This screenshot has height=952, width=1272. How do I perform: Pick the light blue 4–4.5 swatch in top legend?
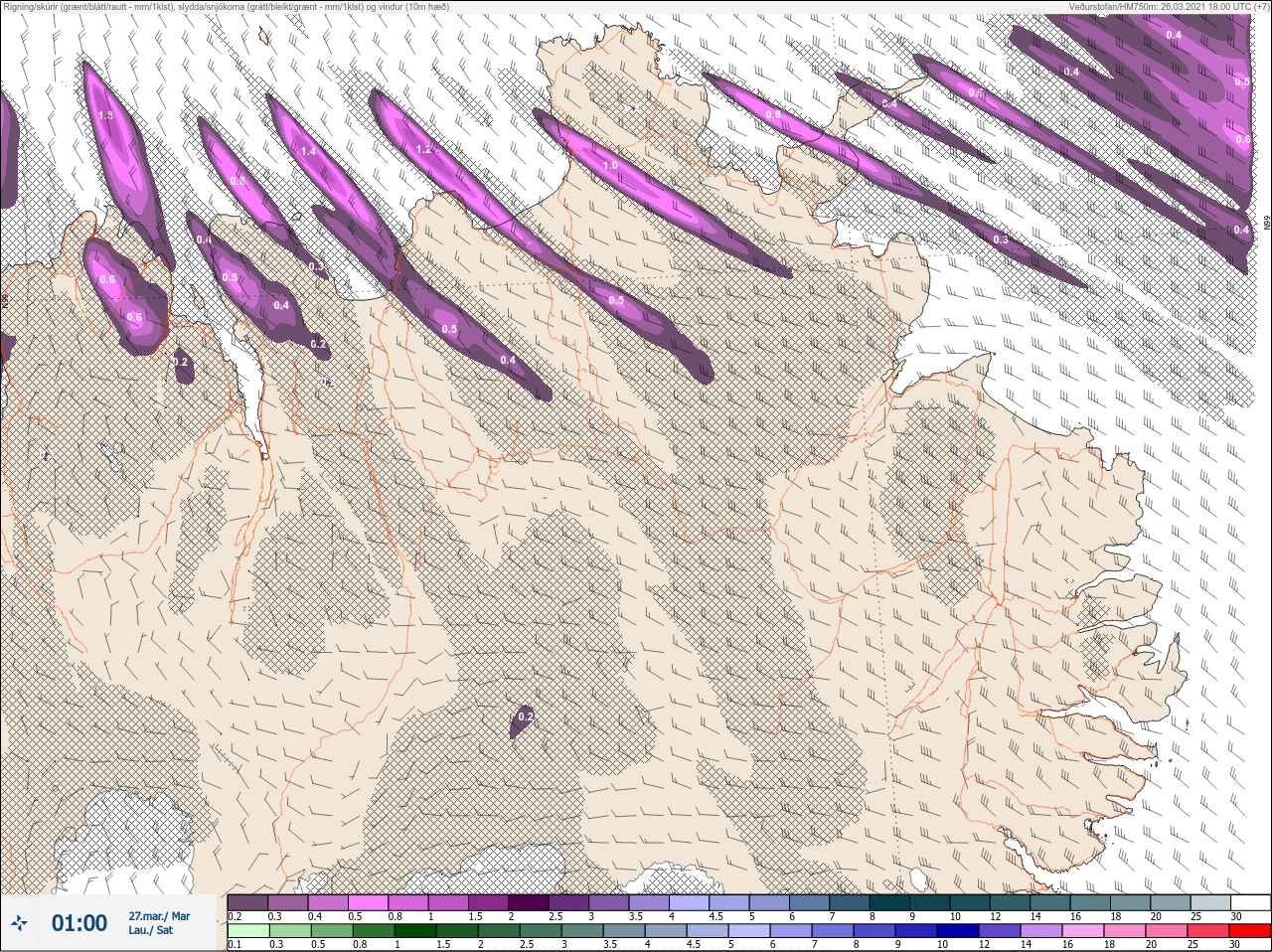[691, 902]
